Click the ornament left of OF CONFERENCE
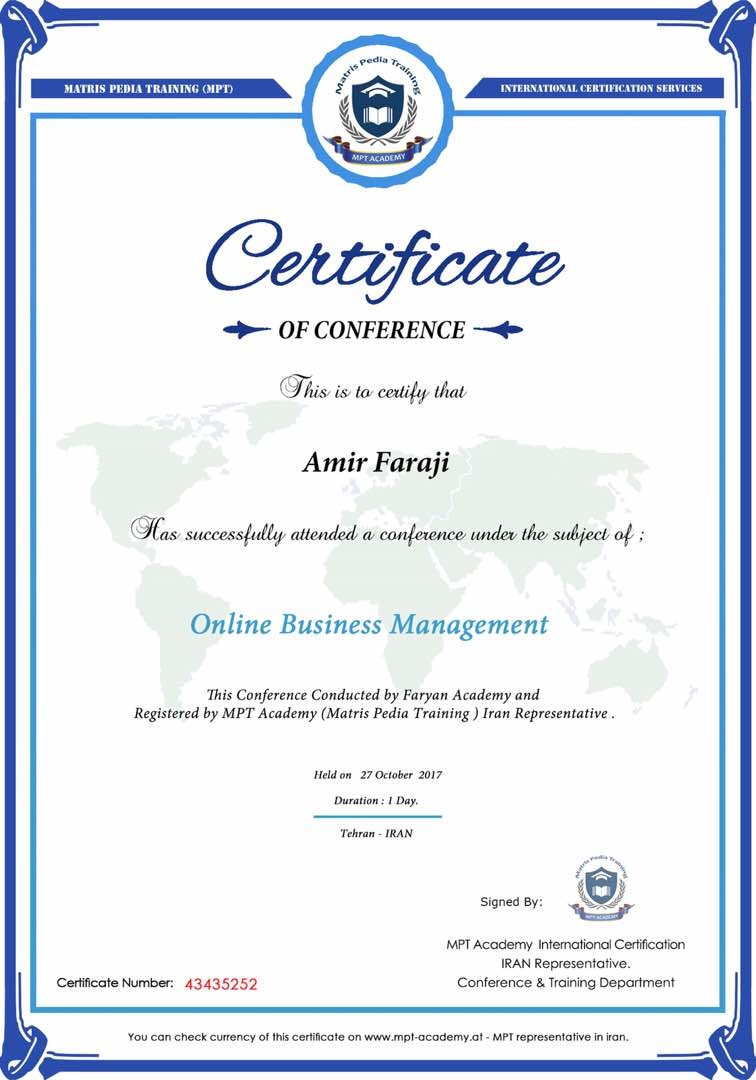 click(247, 329)
